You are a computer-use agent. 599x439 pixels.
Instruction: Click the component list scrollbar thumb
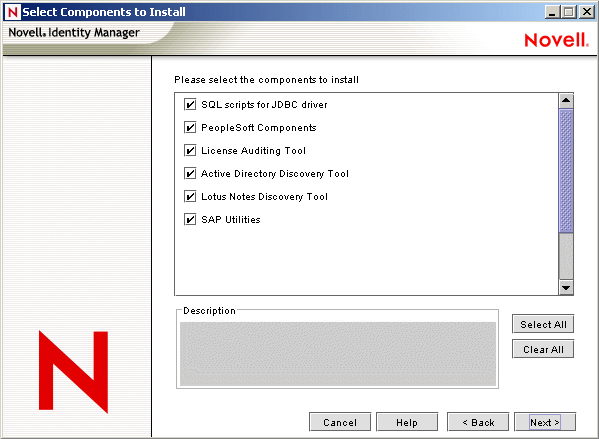coord(566,170)
